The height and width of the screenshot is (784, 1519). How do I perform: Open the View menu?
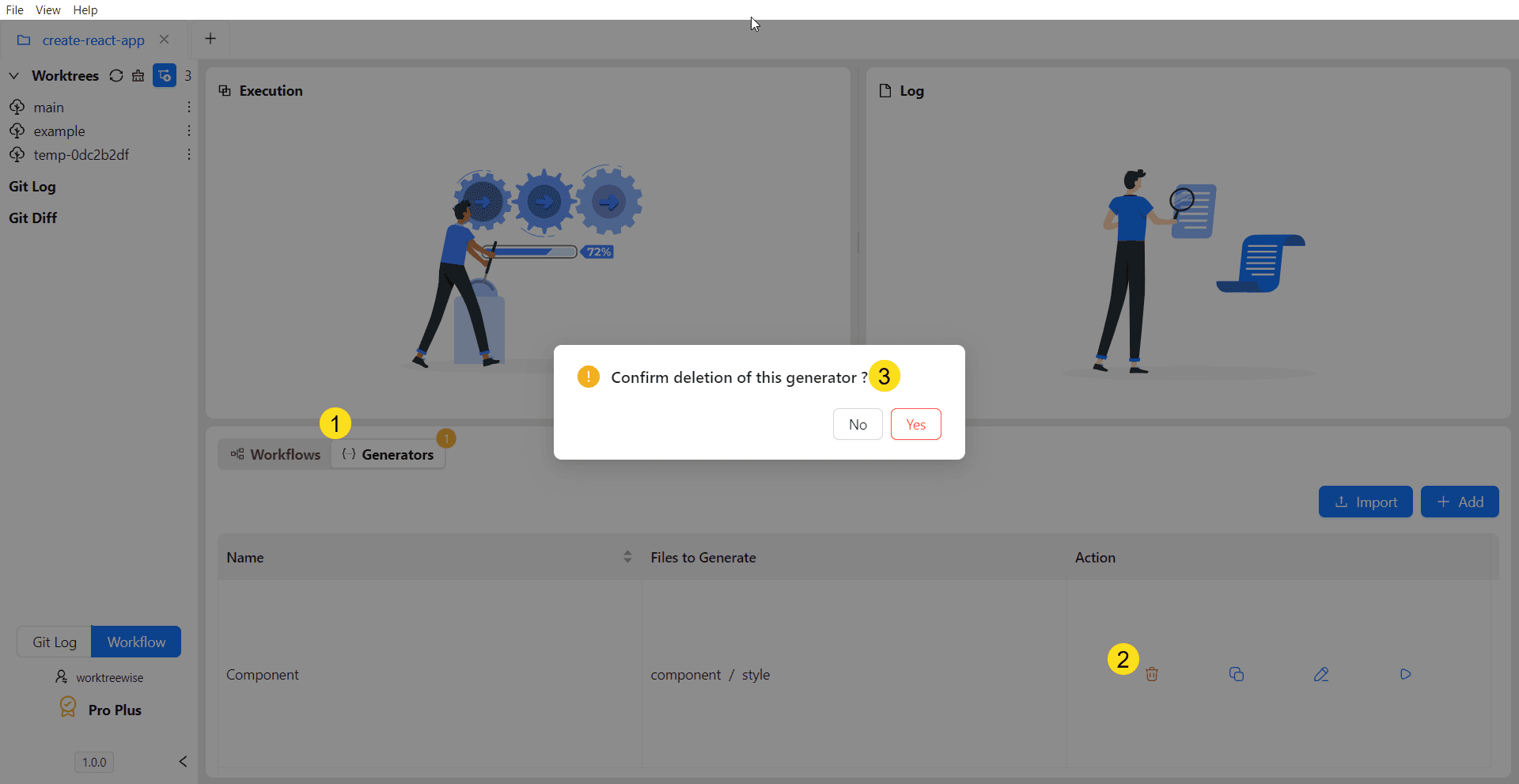tap(47, 10)
